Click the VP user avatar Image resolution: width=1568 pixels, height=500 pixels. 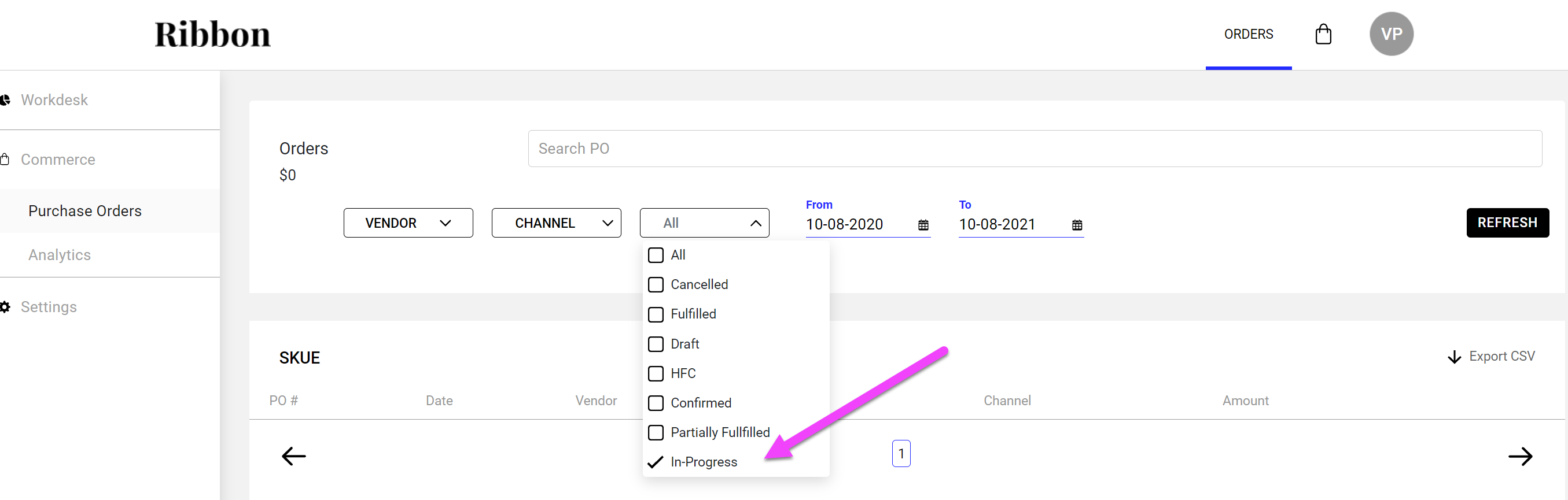coord(1391,34)
